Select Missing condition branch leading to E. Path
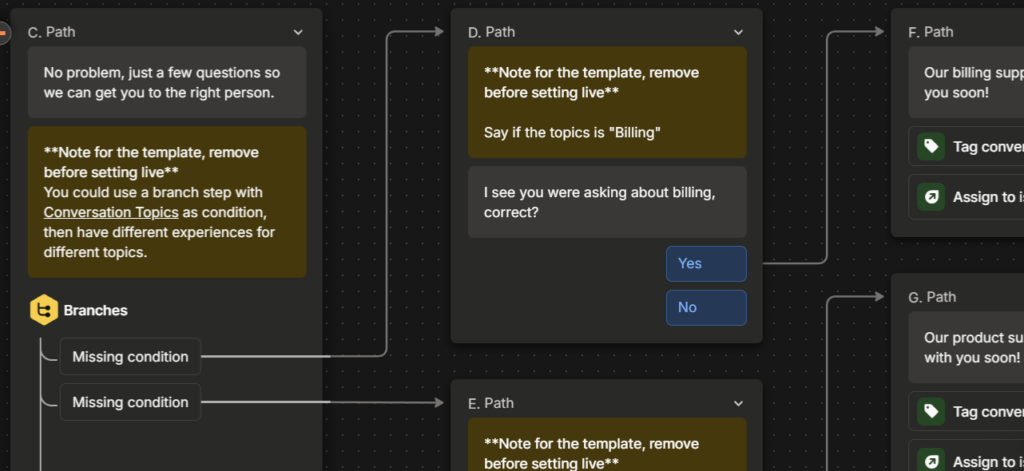The height and width of the screenshot is (471, 1024). 130,403
